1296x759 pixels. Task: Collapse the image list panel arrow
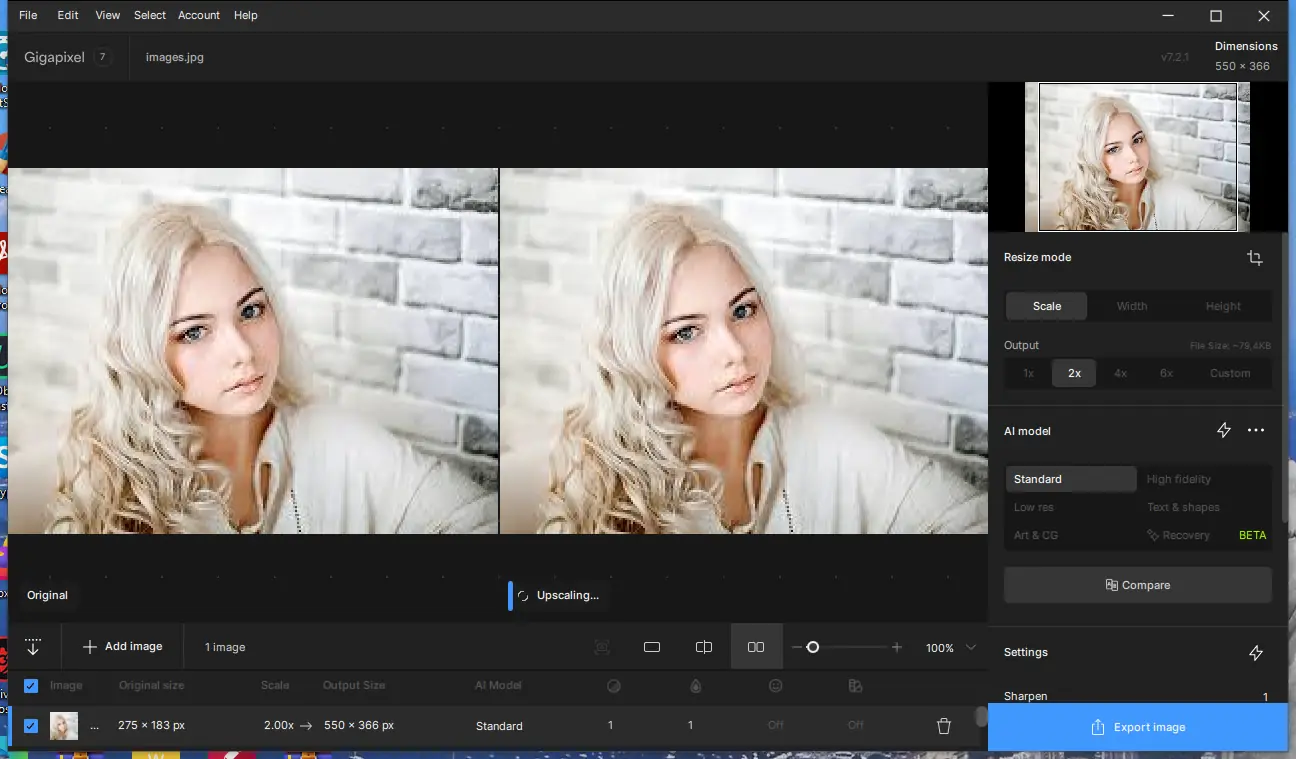click(x=33, y=647)
